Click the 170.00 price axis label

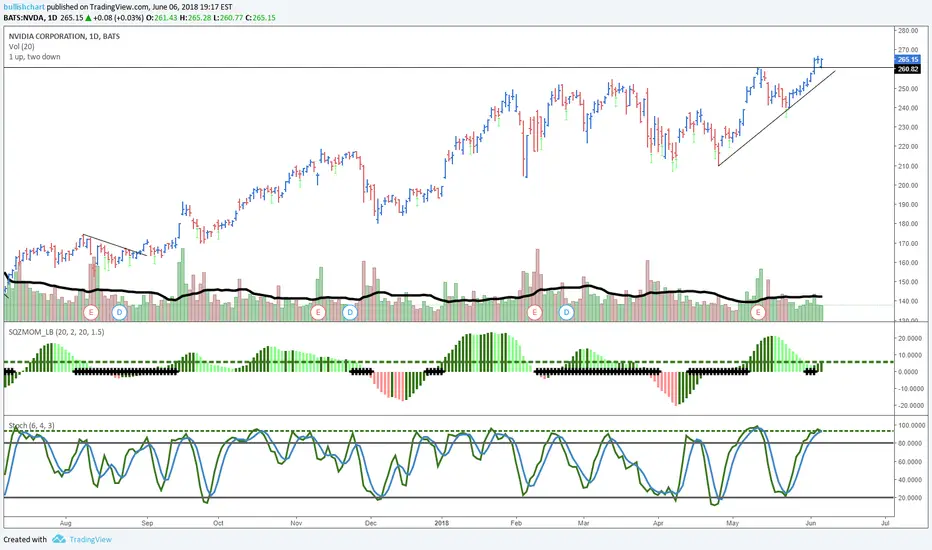pyautogui.click(x=908, y=243)
